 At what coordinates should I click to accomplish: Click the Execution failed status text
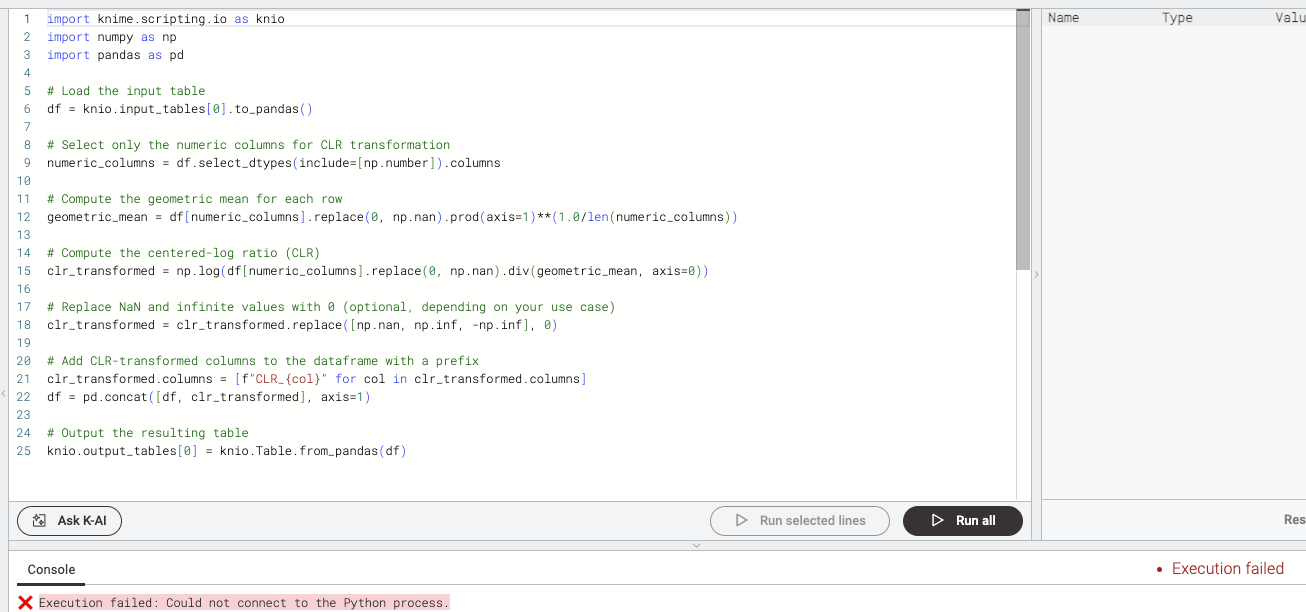tap(1227, 569)
